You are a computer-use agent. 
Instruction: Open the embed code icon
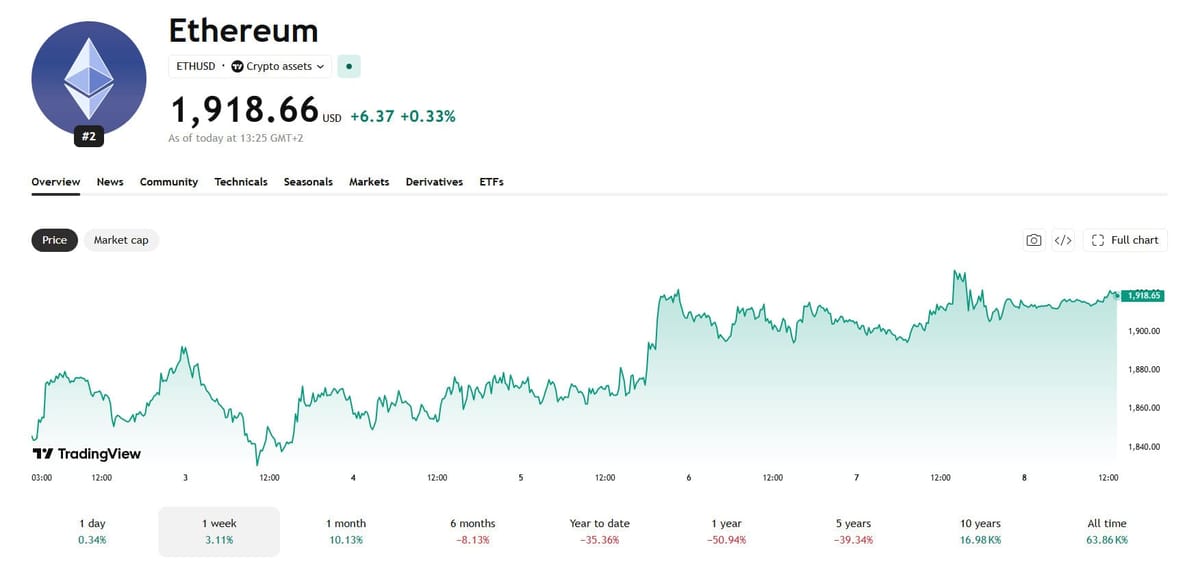pyautogui.click(x=1063, y=240)
